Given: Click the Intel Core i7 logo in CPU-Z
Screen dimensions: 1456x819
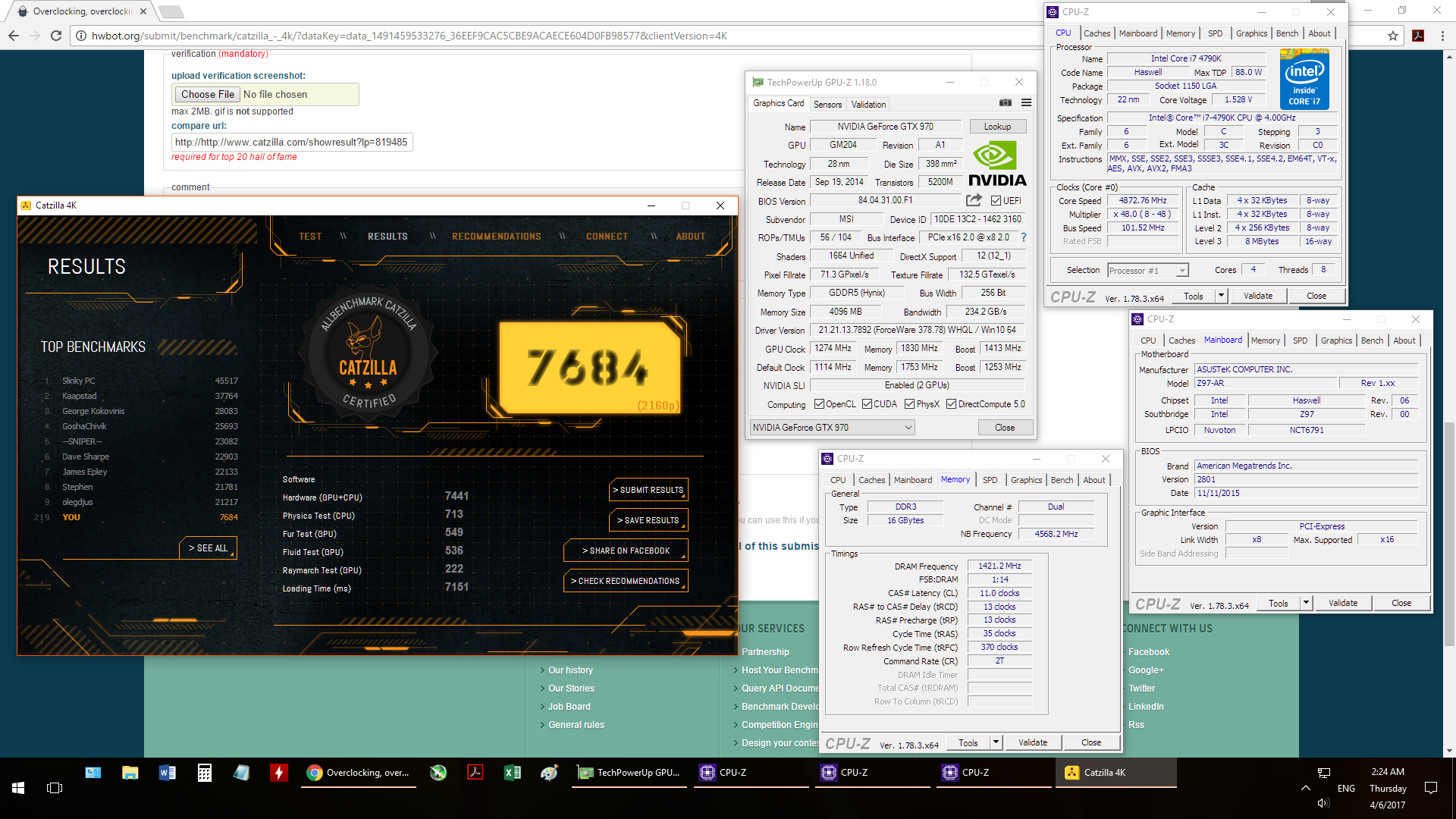Looking at the screenshot, I should click(x=1304, y=79).
